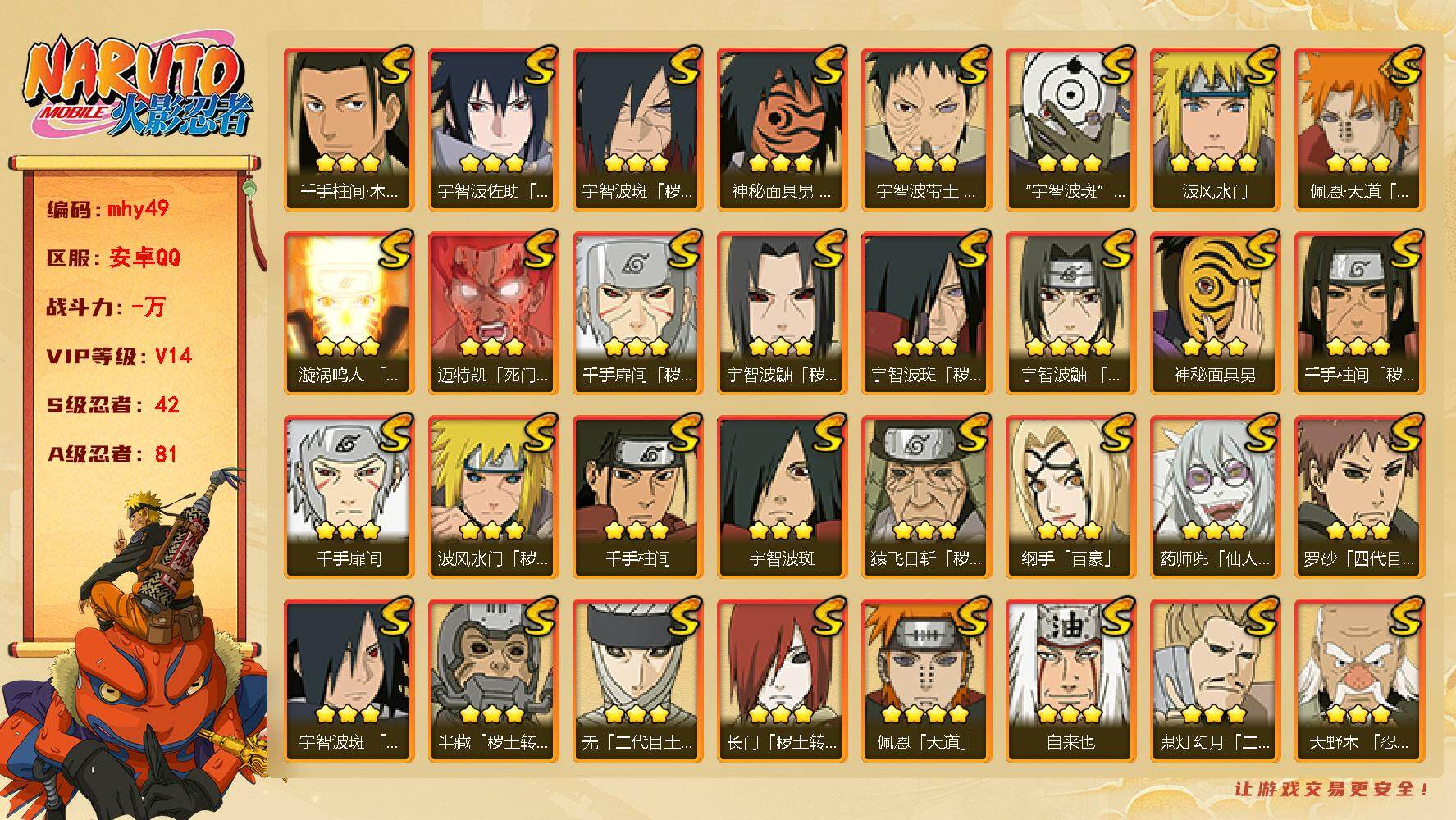Click the star rating on 神秘面具男 yellow mask card
Screen dimensions: 1456x820
[1214, 346]
